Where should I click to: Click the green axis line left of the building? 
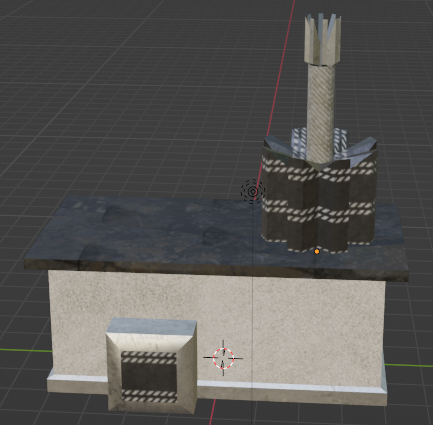[25, 350]
